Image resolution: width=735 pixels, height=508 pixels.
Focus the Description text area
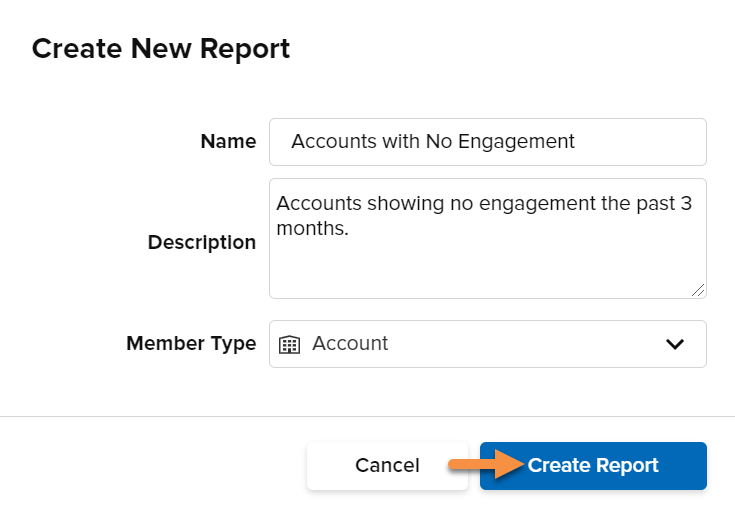pos(488,239)
